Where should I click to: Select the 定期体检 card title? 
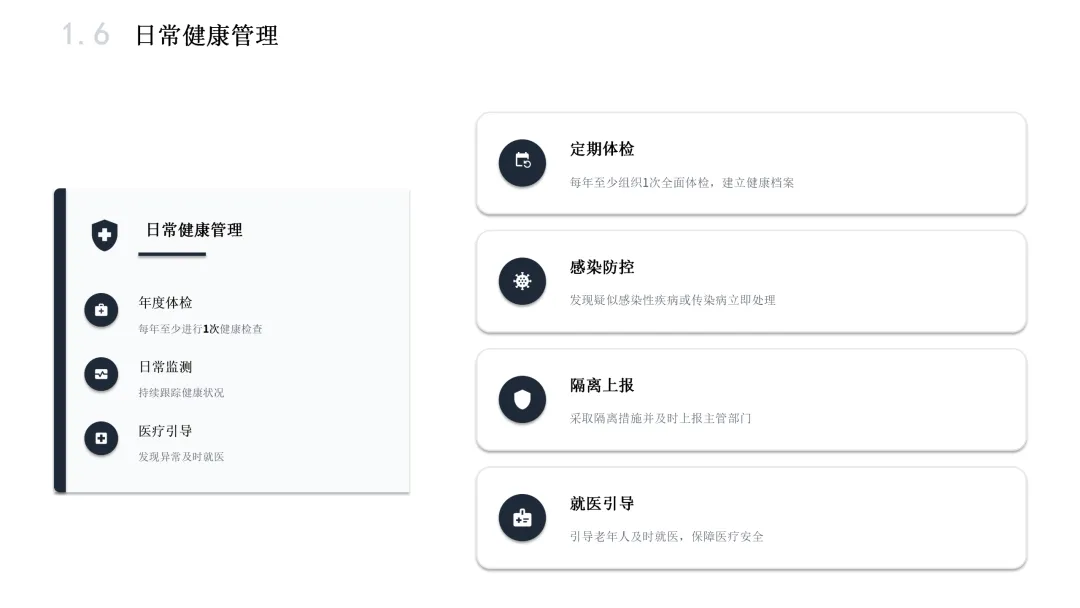click(x=602, y=149)
